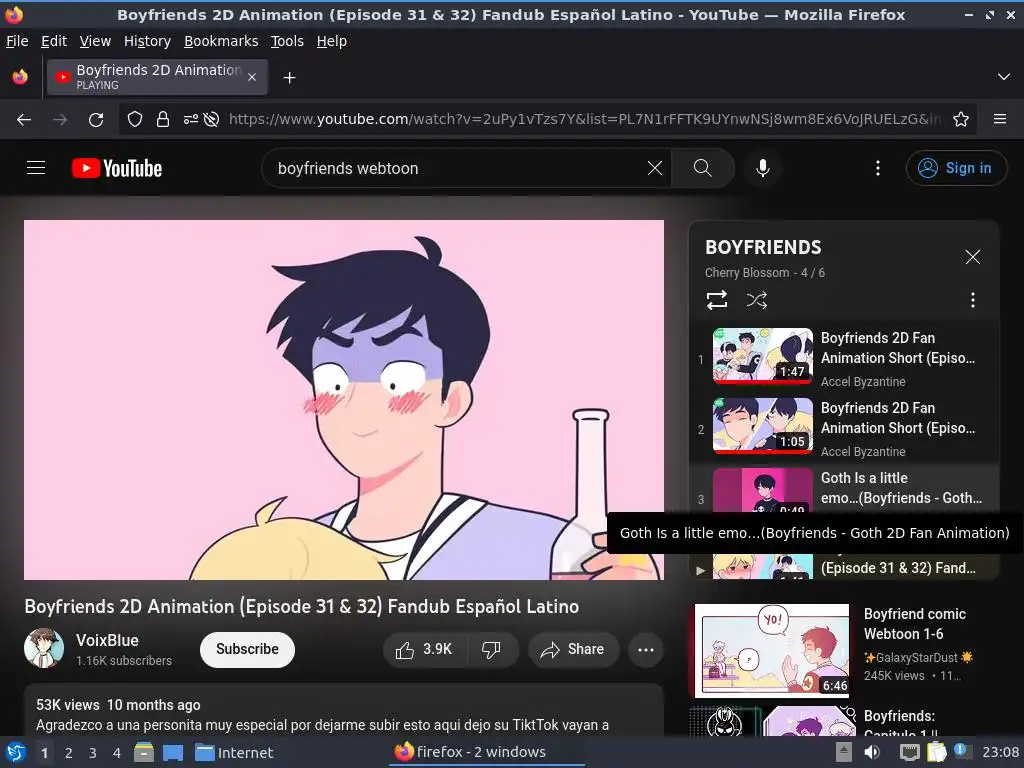1024x768 pixels.
Task: Click the Firefox back arrow
Action: pyautogui.click(x=24, y=120)
